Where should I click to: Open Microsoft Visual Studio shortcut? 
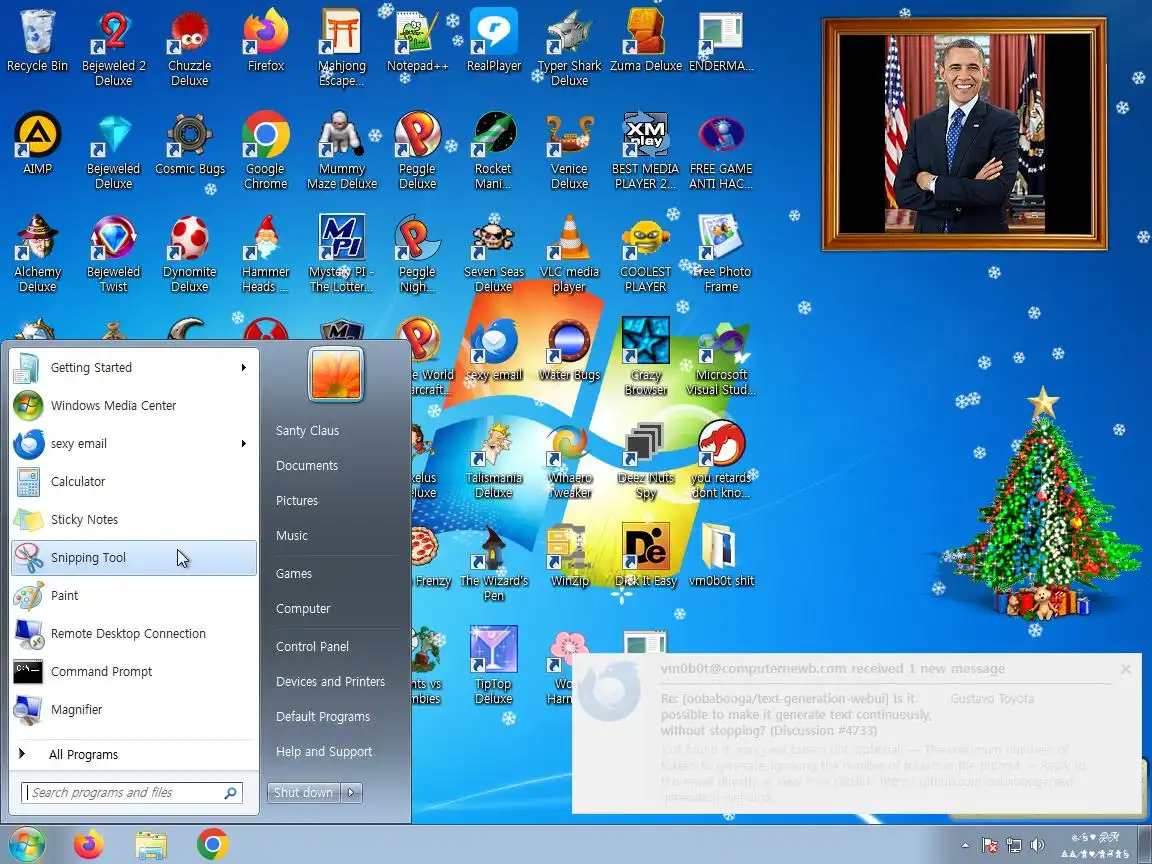[x=721, y=356]
